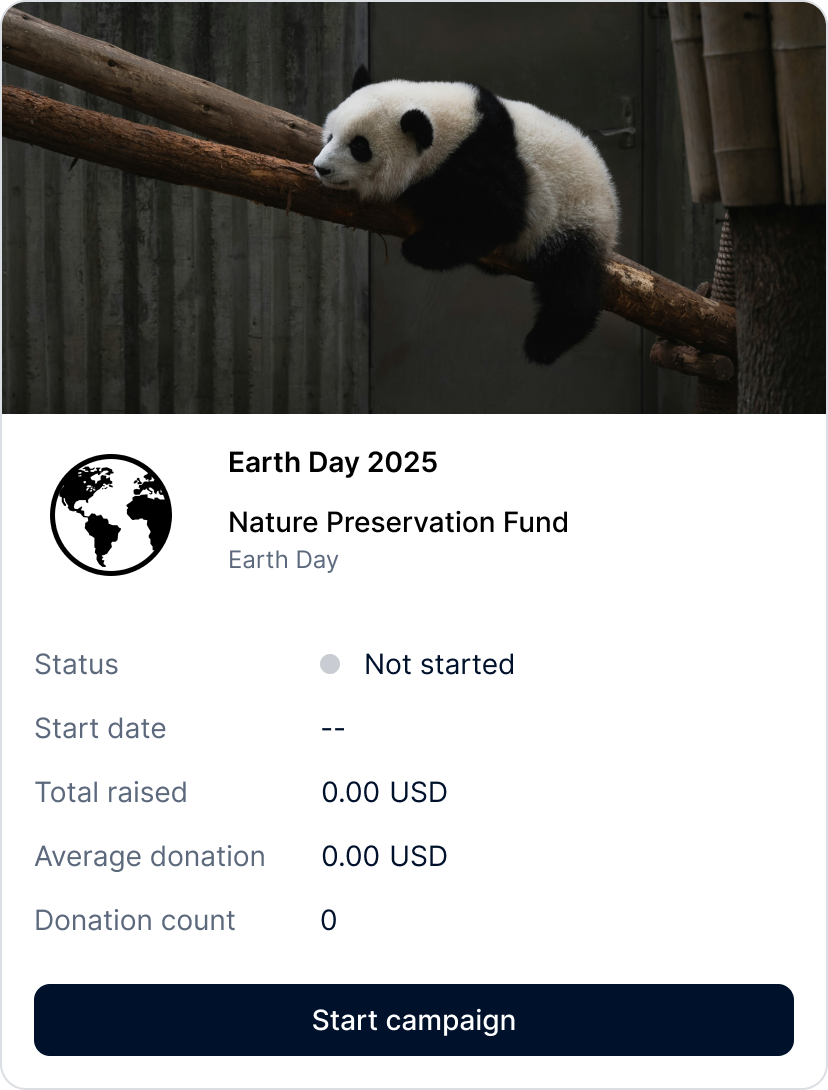Click the Average donation label
This screenshot has width=828, height=1090.
[x=150, y=857]
